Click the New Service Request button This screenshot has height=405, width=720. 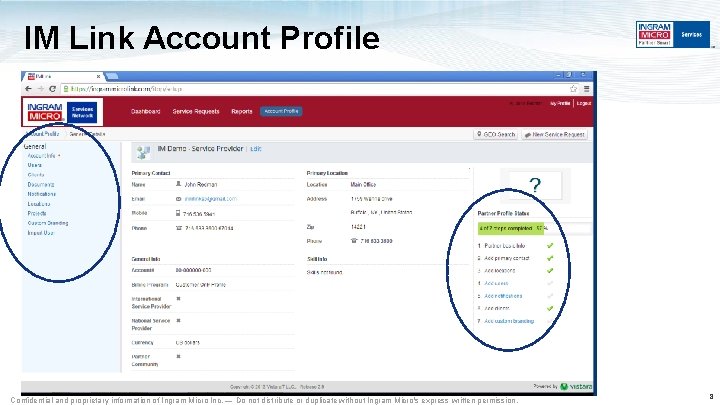555,135
